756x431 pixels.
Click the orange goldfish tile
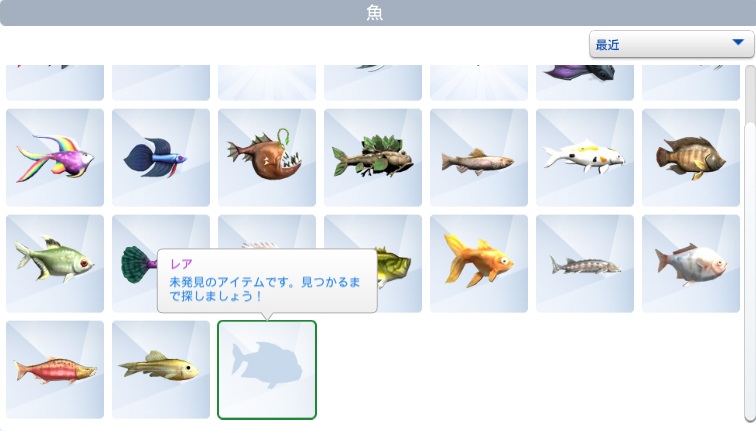(479, 264)
